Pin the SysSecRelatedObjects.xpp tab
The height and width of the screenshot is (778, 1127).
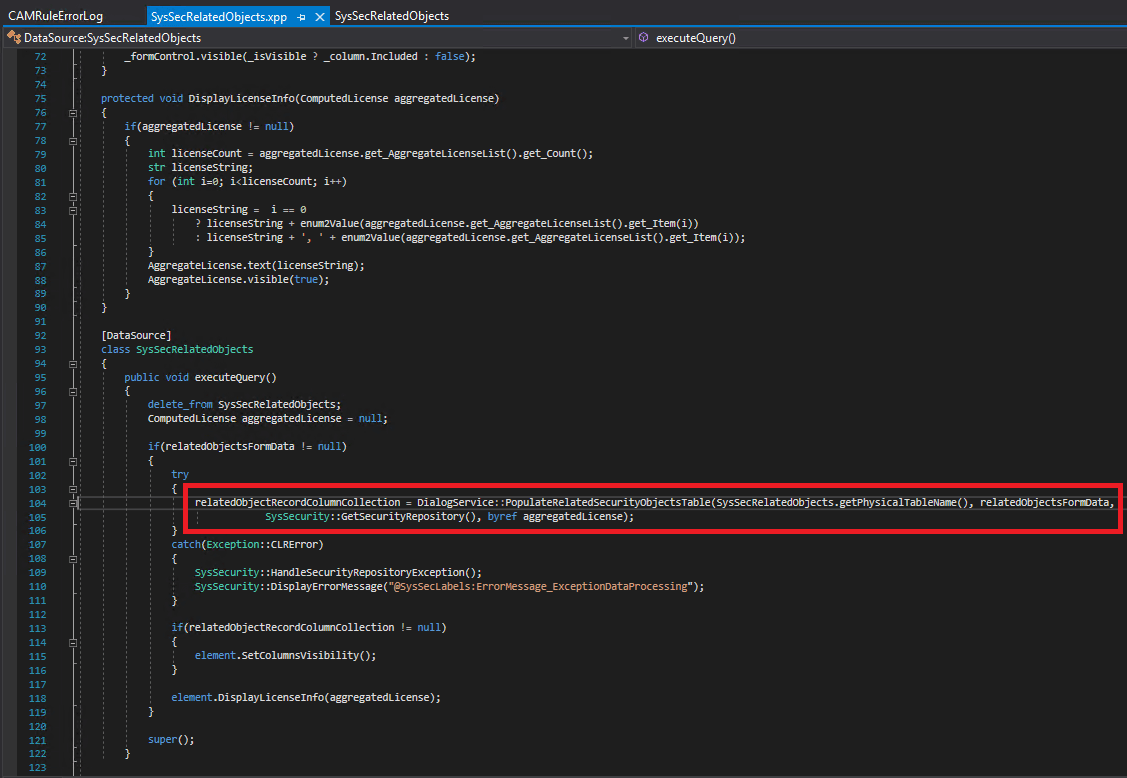tap(301, 17)
